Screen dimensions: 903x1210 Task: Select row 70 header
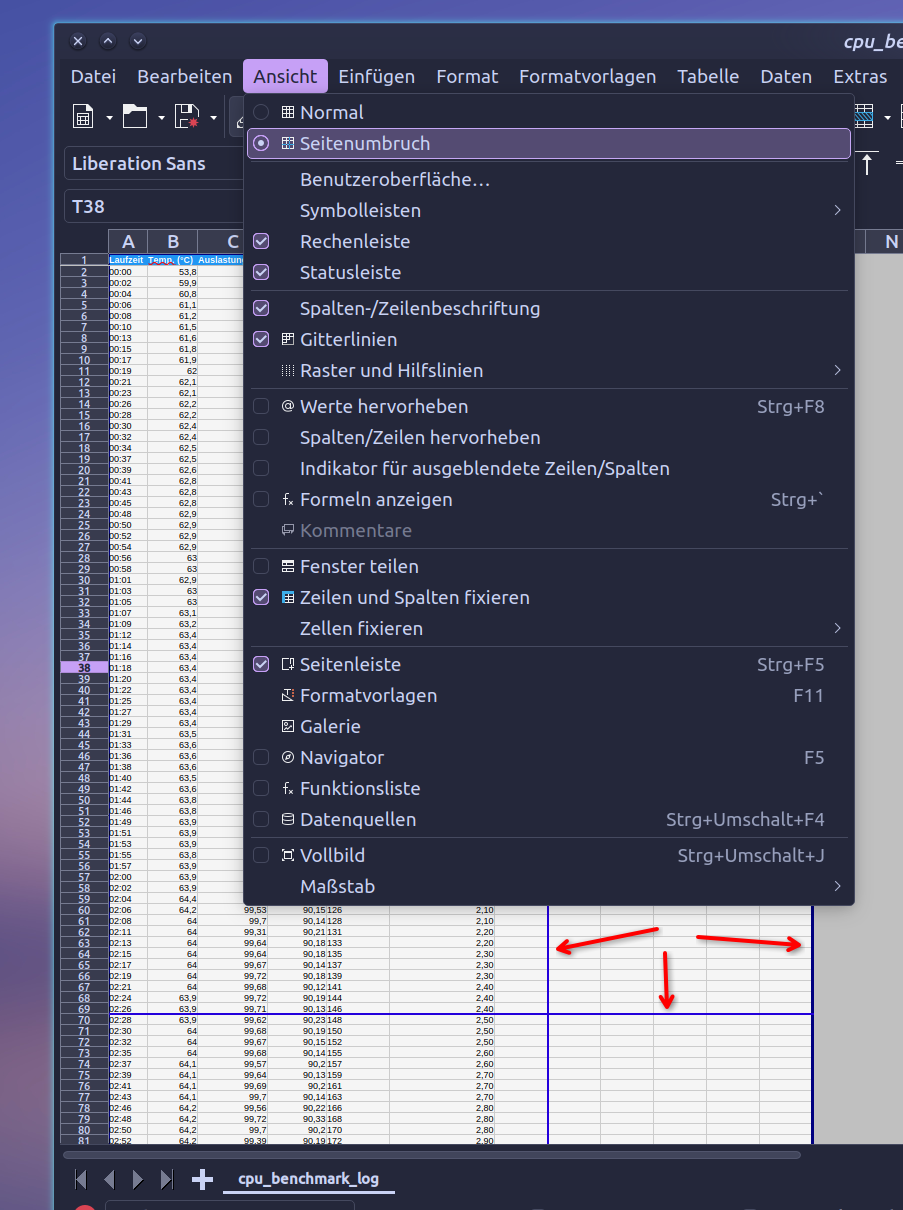pyautogui.click(x=84, y=1020)
